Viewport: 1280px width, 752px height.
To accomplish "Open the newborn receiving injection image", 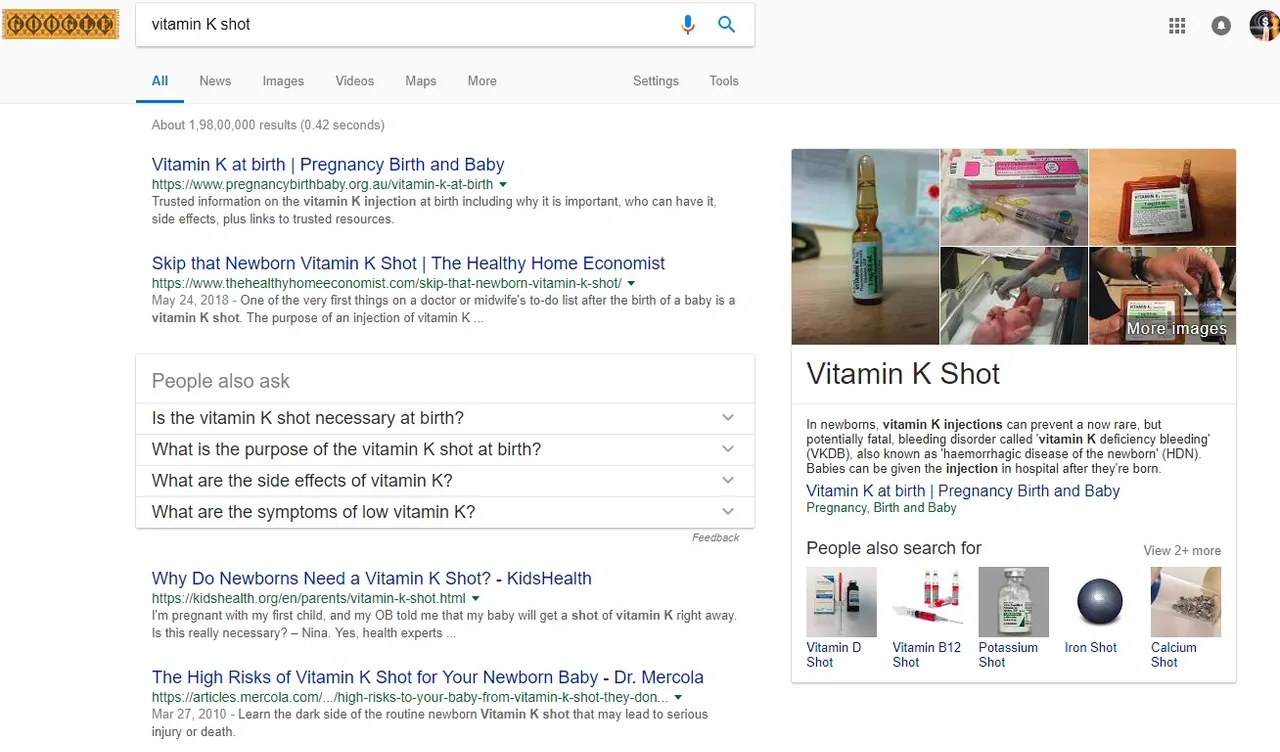I will 1014,296.
